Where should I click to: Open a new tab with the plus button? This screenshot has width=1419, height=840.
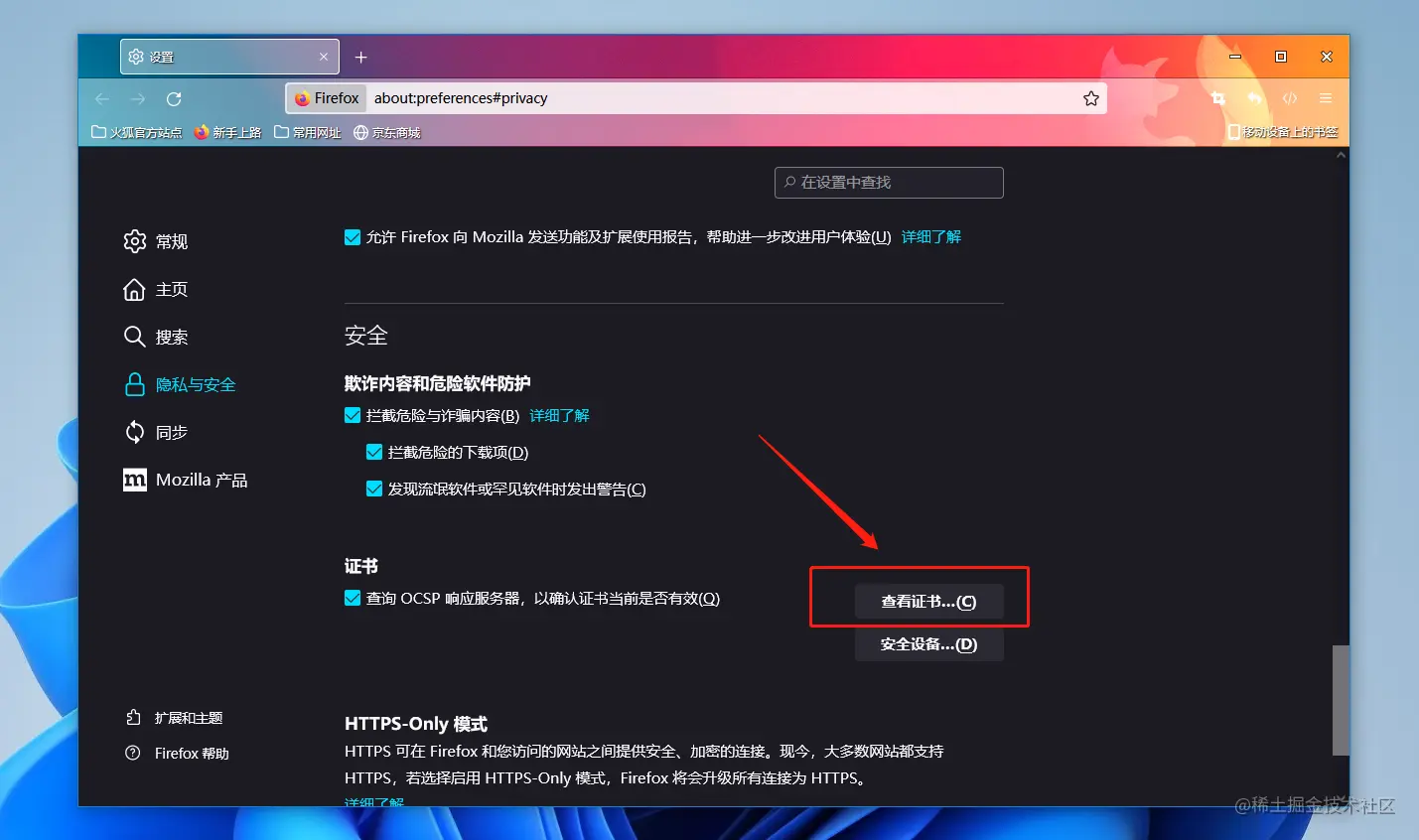point(360,58)
